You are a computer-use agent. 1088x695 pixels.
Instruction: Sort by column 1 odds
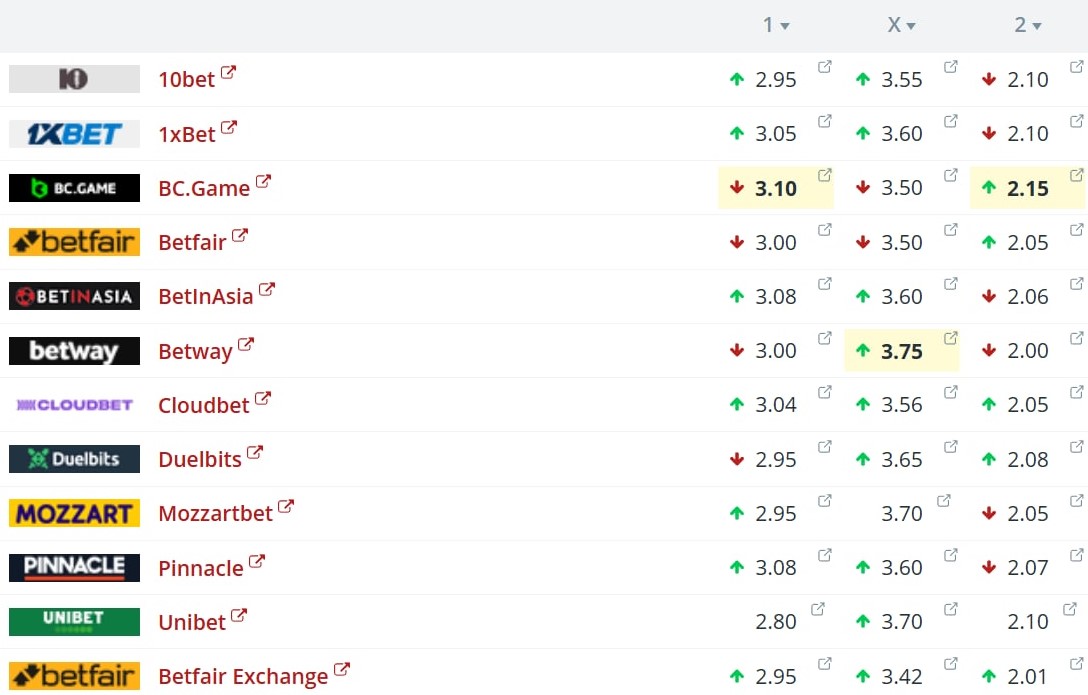[x=776, y=25]
